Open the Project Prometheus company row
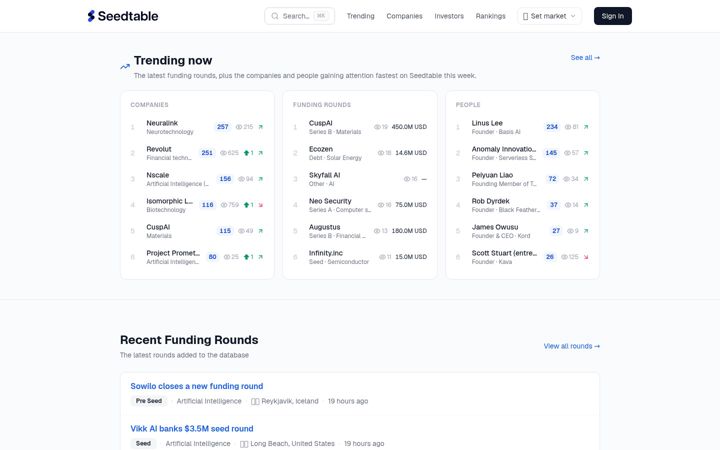This screenshot has height=450, width=720. tap(197, 257)
